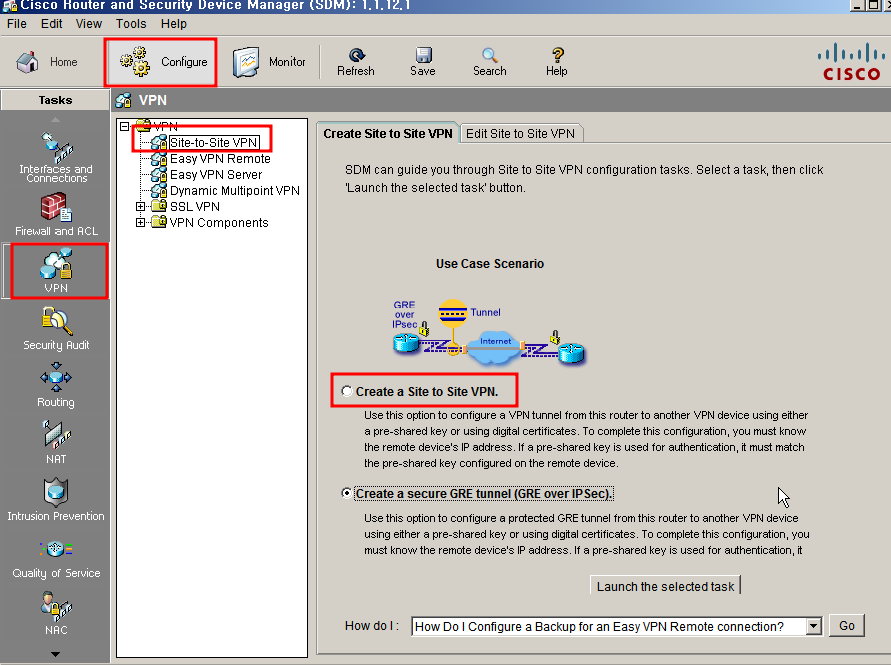Viewport: 891px width, 665px height.
Task: Select SSL VPN tree node
Action: pos(194,206)
